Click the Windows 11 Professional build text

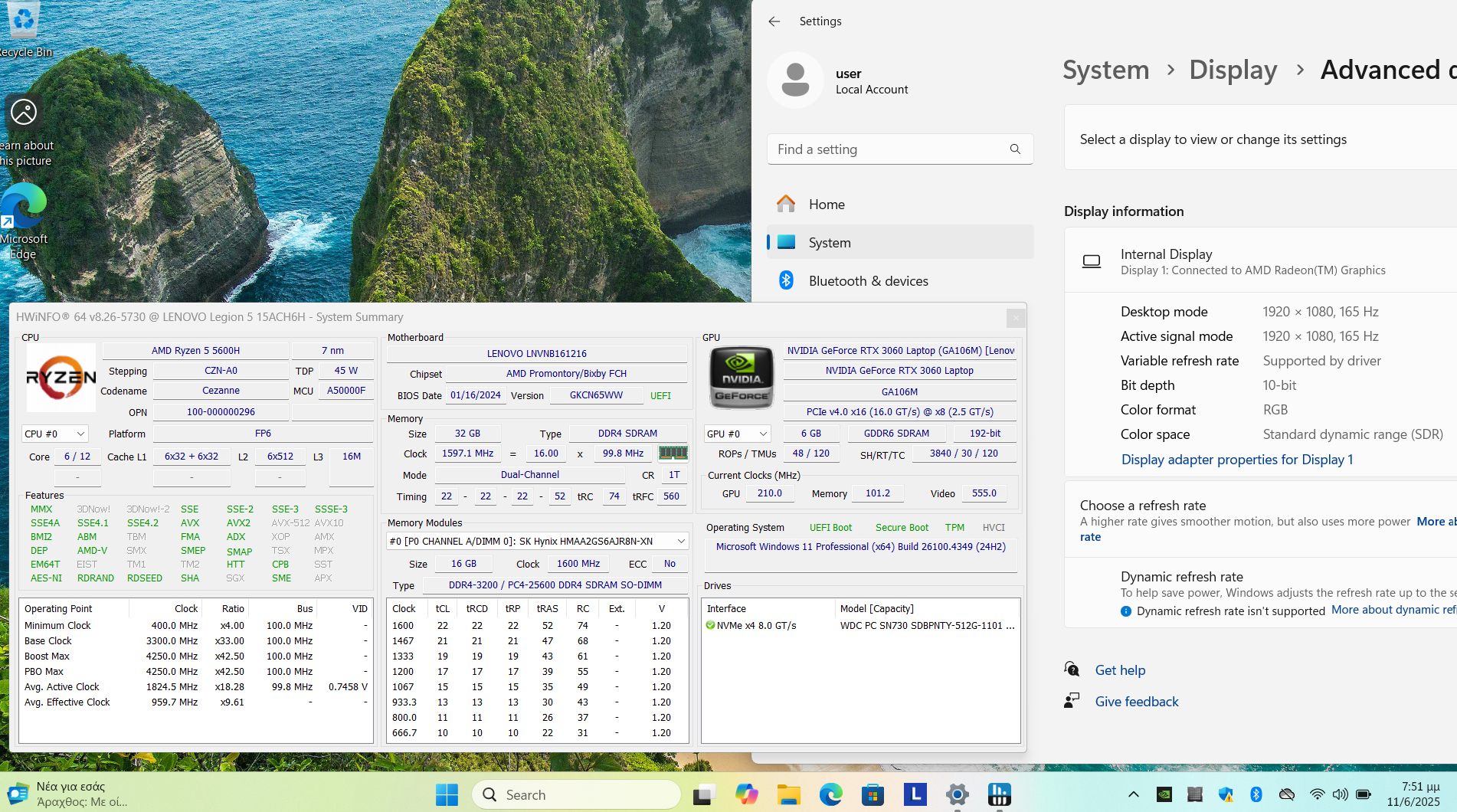click(861, 547)
